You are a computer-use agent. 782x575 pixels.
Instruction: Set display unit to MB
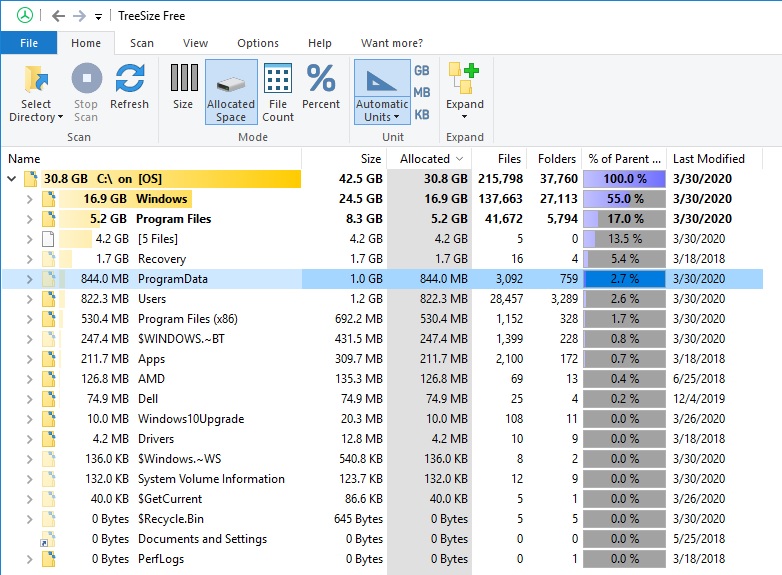click(x=421, y=92)
